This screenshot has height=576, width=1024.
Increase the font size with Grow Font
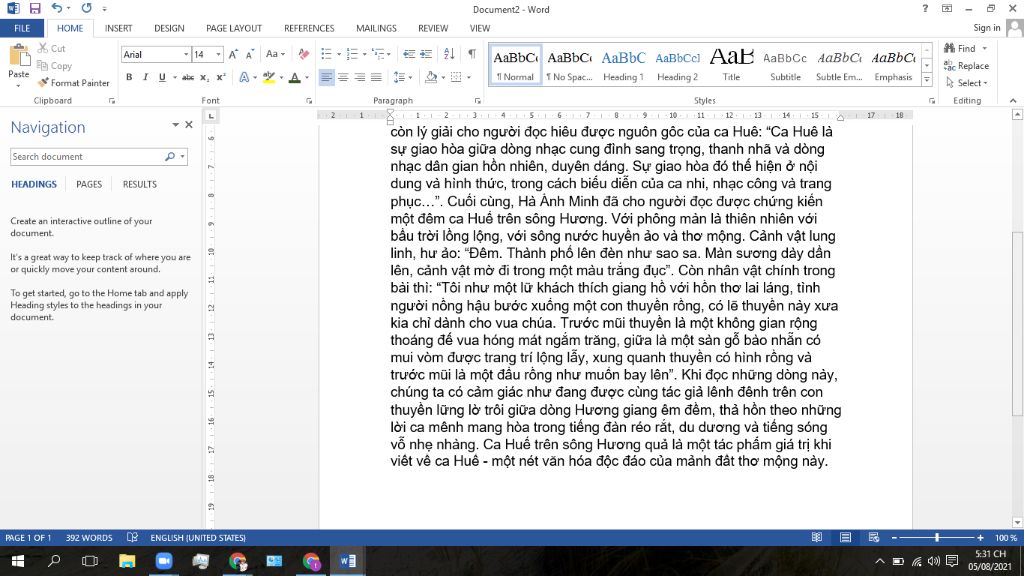[x=233, y=54]
